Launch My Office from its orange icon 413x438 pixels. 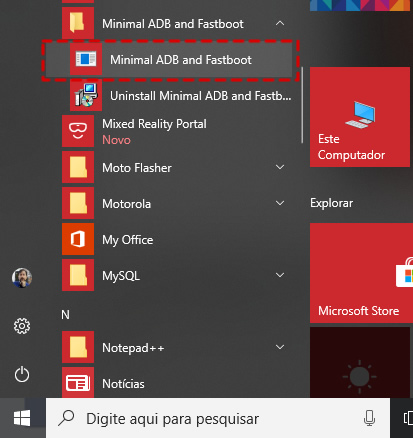[78, 239]
